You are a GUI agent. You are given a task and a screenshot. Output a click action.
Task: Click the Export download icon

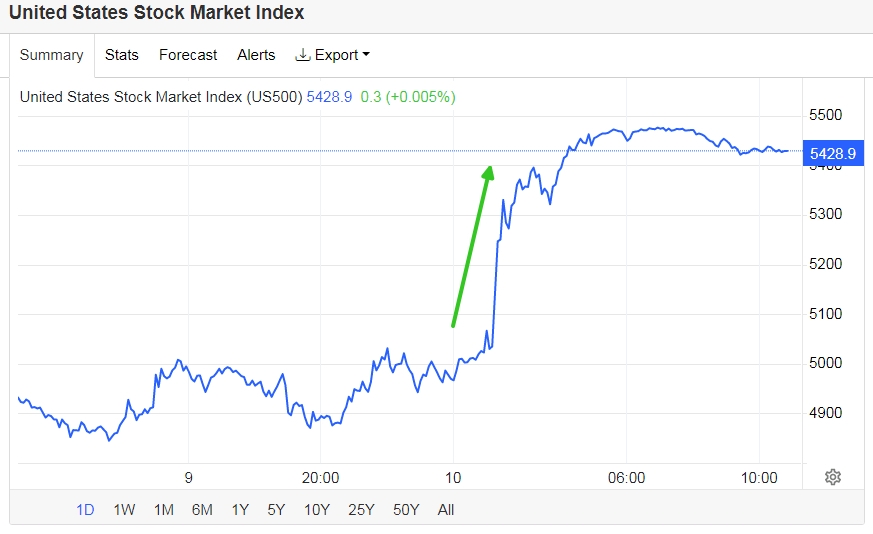(303, 55)
